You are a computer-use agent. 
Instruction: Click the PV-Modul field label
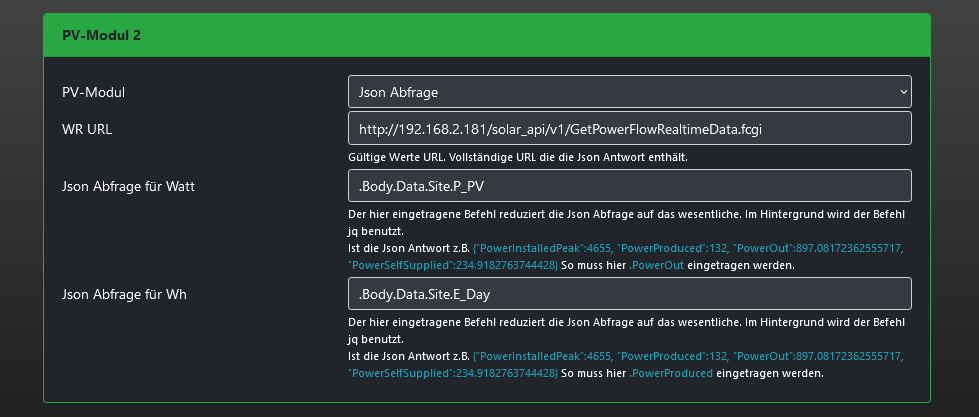pos(100,92)
